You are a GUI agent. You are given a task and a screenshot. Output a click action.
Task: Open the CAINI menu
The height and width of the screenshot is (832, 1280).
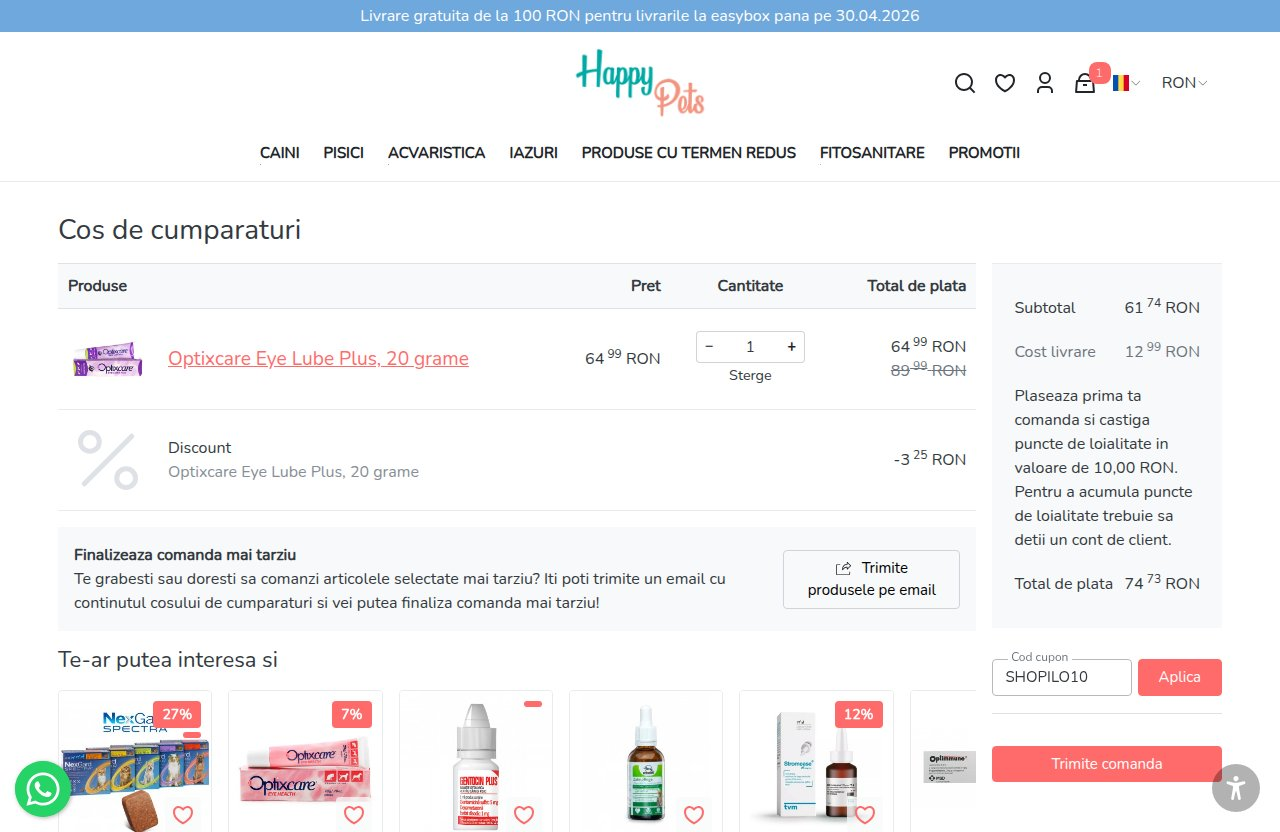click(280, 153)
